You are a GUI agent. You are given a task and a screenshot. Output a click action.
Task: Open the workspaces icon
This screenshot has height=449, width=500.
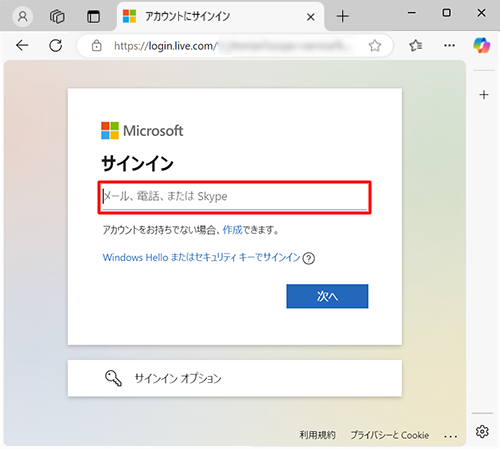[57, 16]
